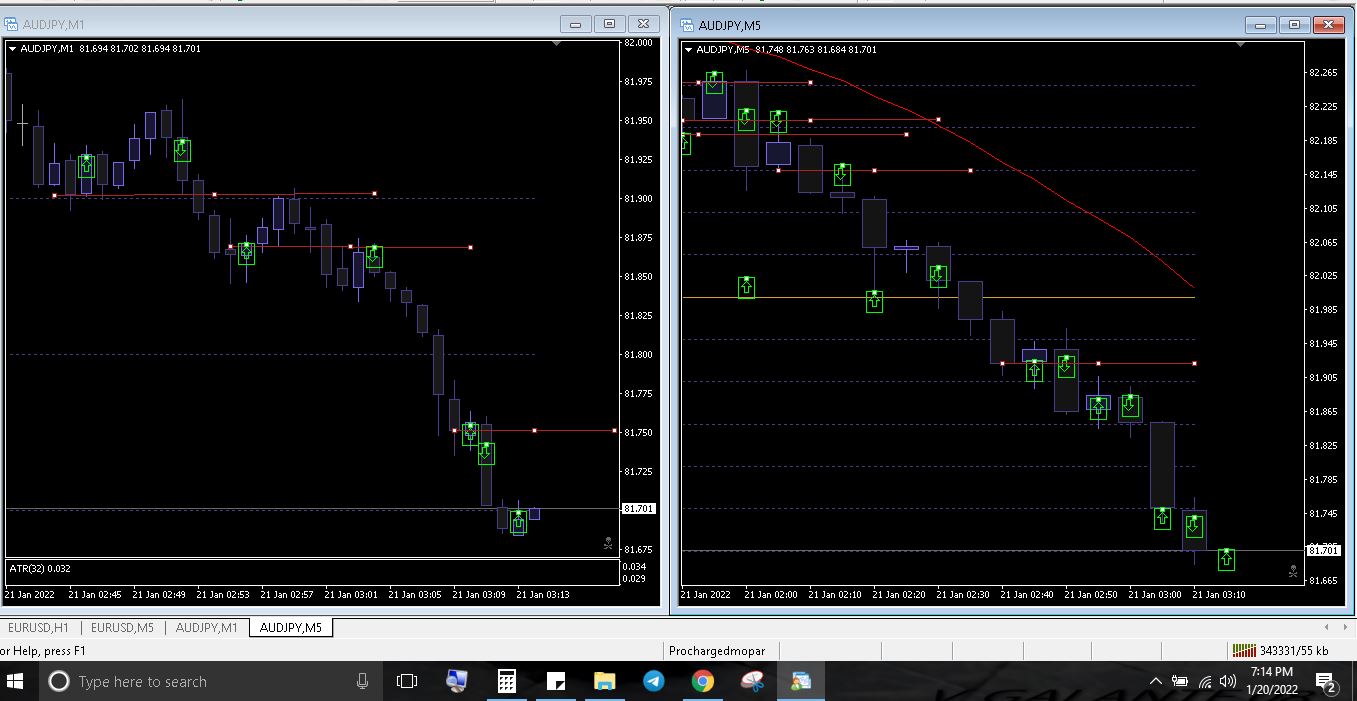Click the chart shift marker on M1 chart
This screenshot has height=701, width=1357.
(x=557, y=44)
